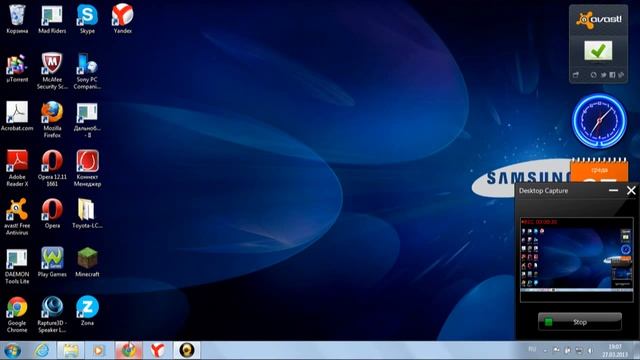Click the Yandex browser taskbar icon
Image resolution: width=640 pixels, height=360 pixels.
coord(158,350)
